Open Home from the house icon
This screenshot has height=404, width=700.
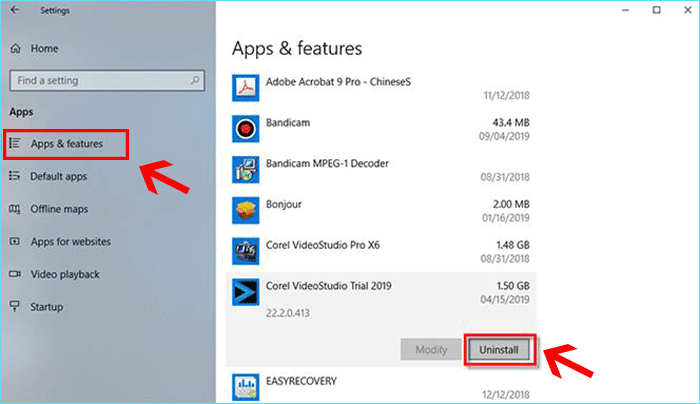point(16,48)
